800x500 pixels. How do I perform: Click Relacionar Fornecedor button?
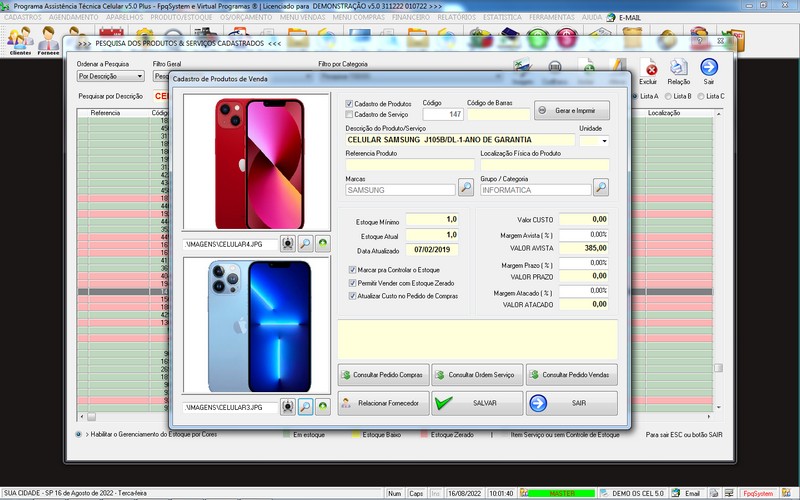point(383,403)
